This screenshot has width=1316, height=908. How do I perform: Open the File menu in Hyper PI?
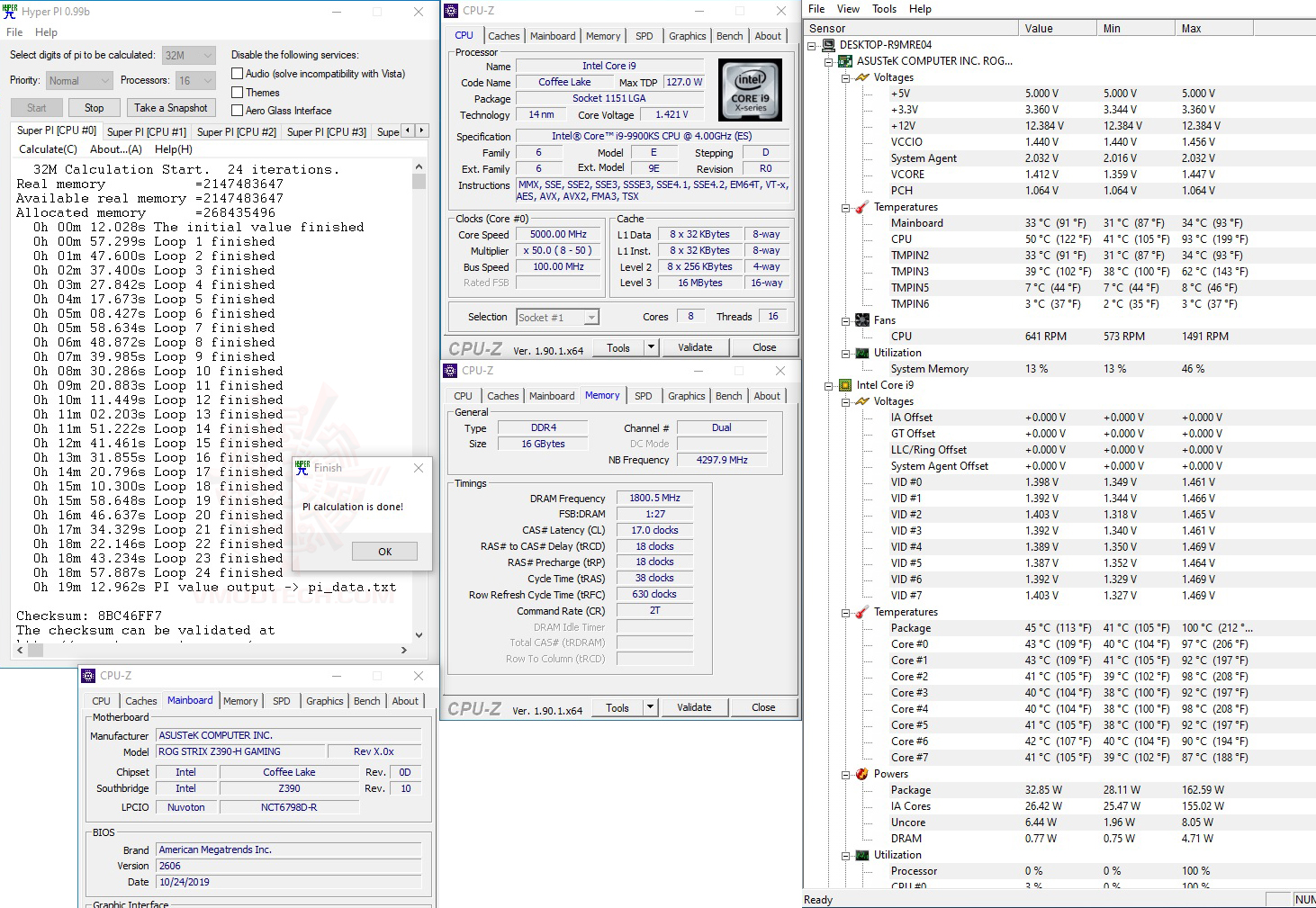(x=14, y=32)
